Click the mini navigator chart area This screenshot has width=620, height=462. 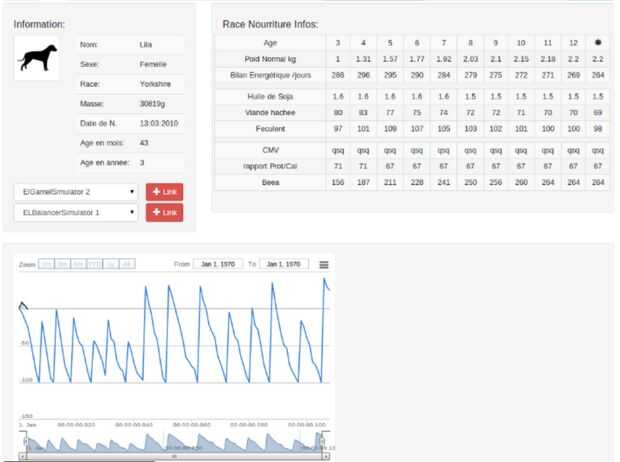pos(174,442)
